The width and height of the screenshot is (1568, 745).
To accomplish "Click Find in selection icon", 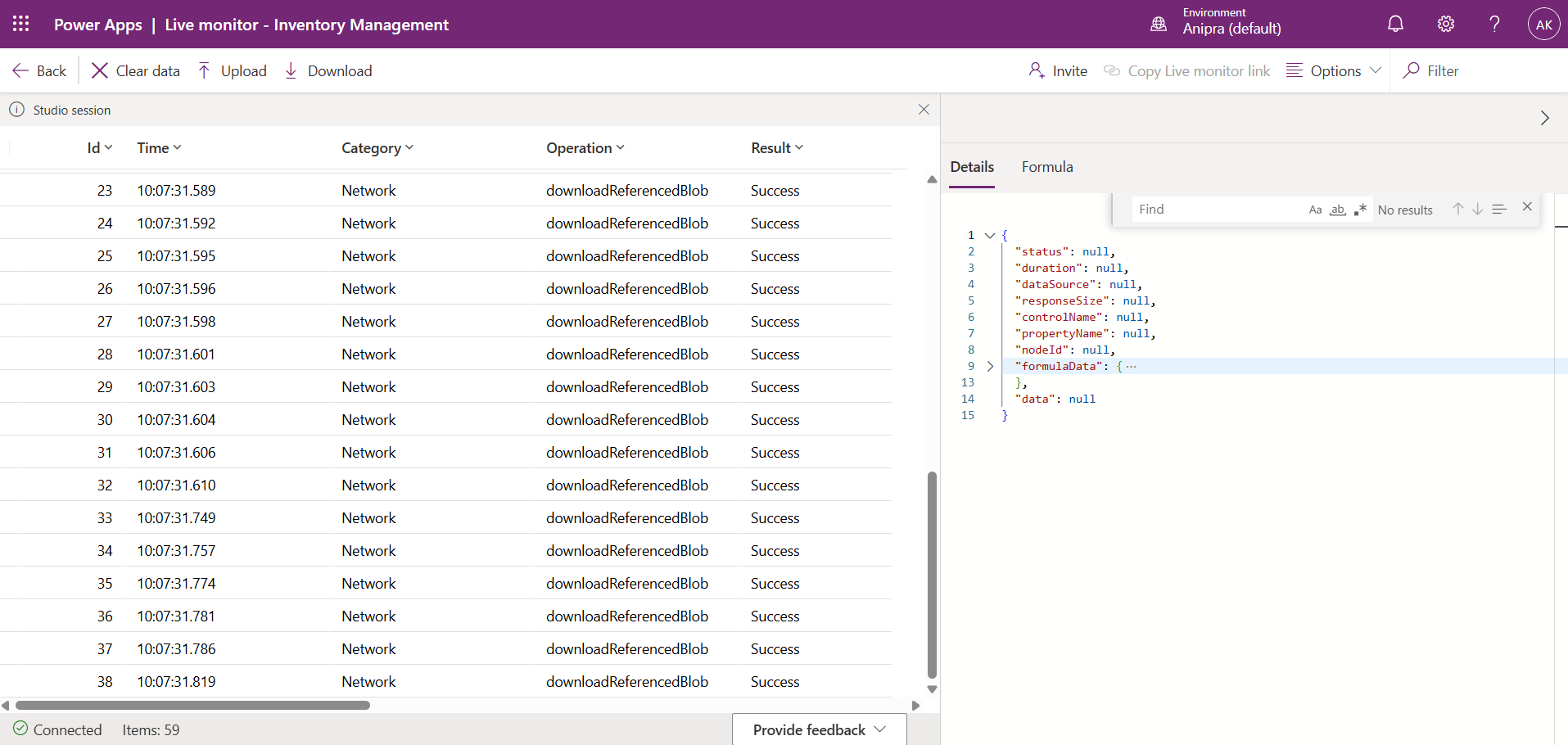I will 1498,209.
